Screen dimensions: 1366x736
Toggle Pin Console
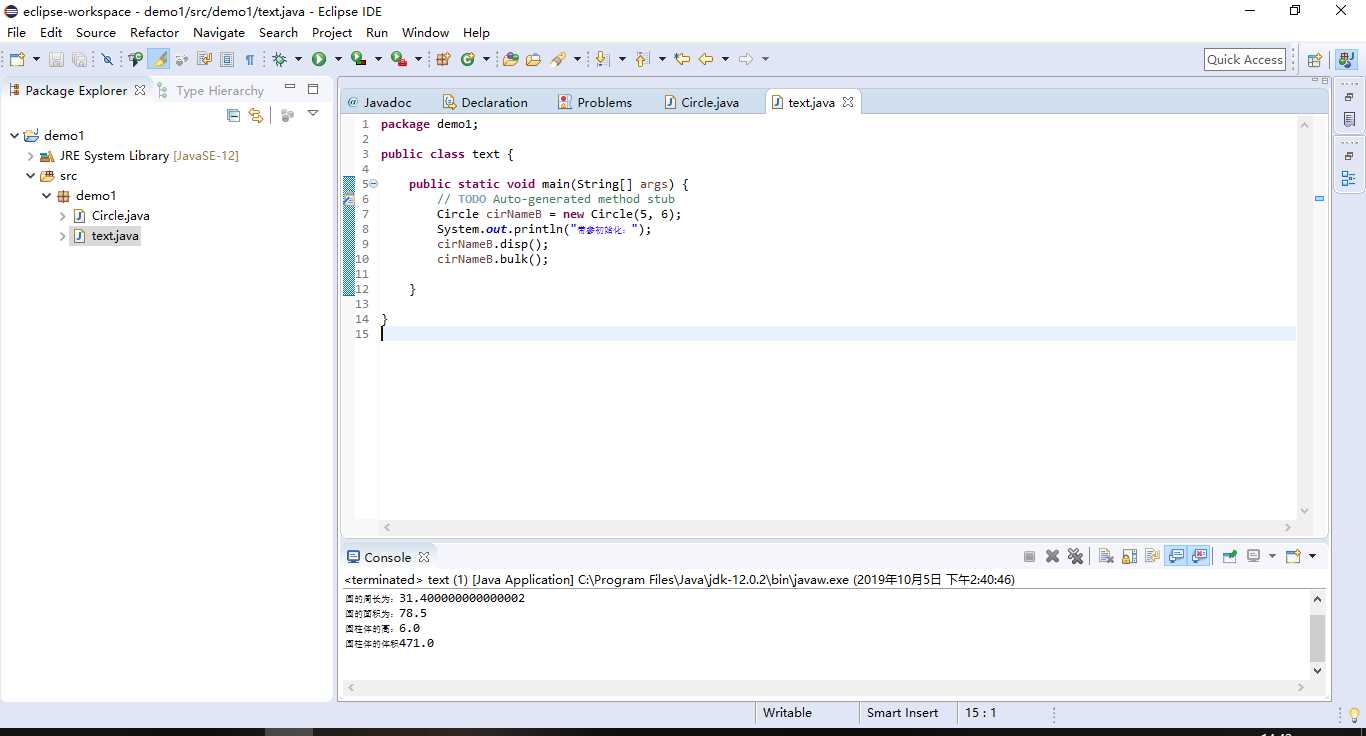tap(1230, 557)
